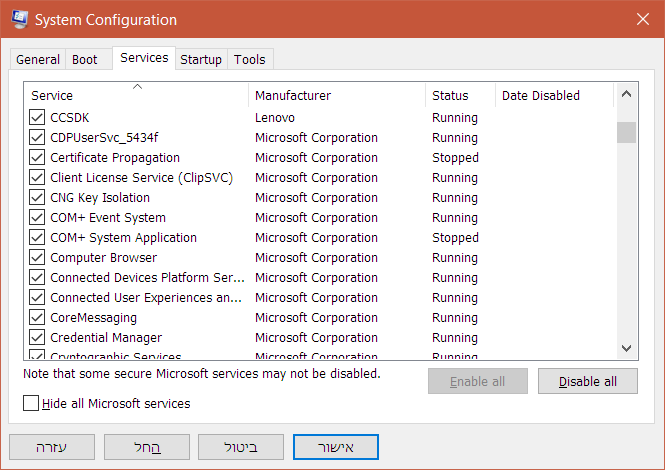The image size is (665, 470).
Task: Click the Enable all button
Action: point(478,381)
